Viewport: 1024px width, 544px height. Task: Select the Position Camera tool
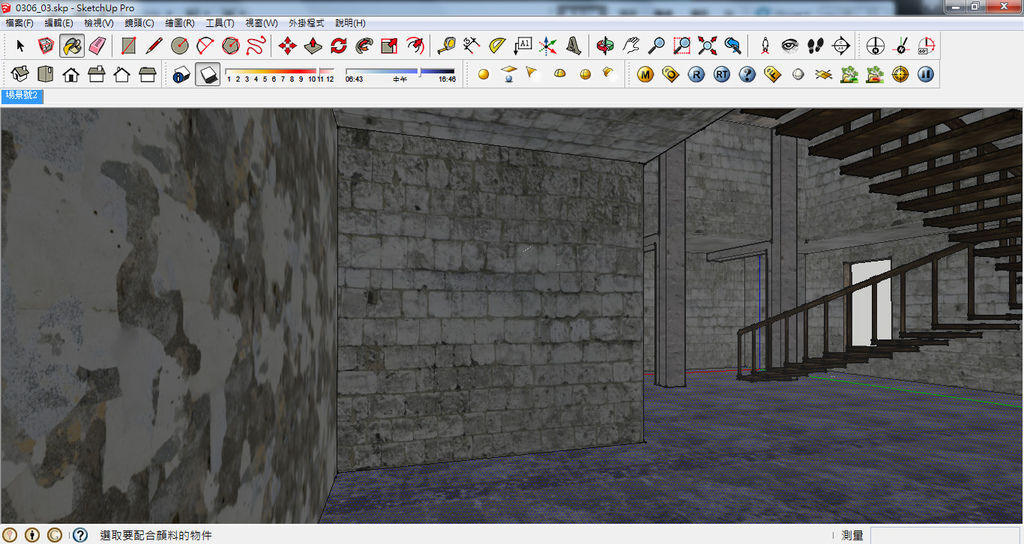point(765,46)
